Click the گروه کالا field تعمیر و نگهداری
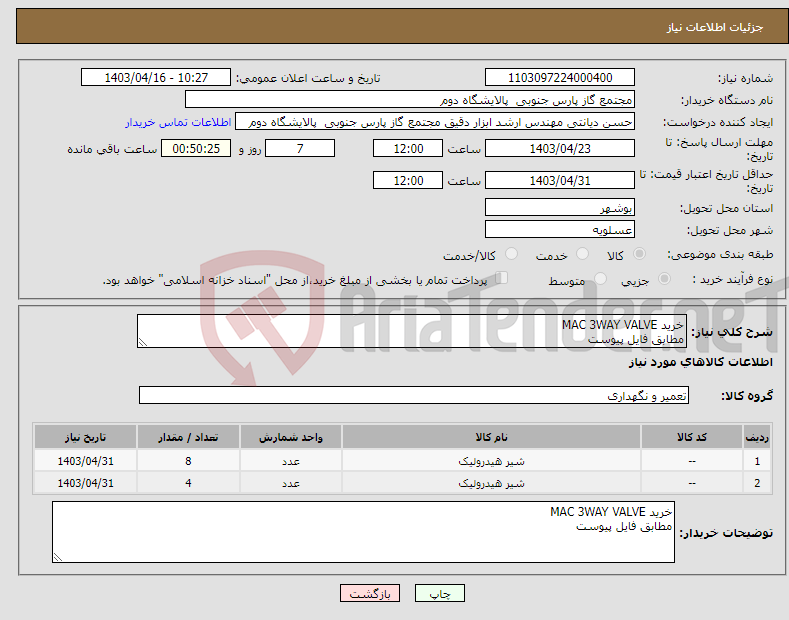 coord(414,396)
